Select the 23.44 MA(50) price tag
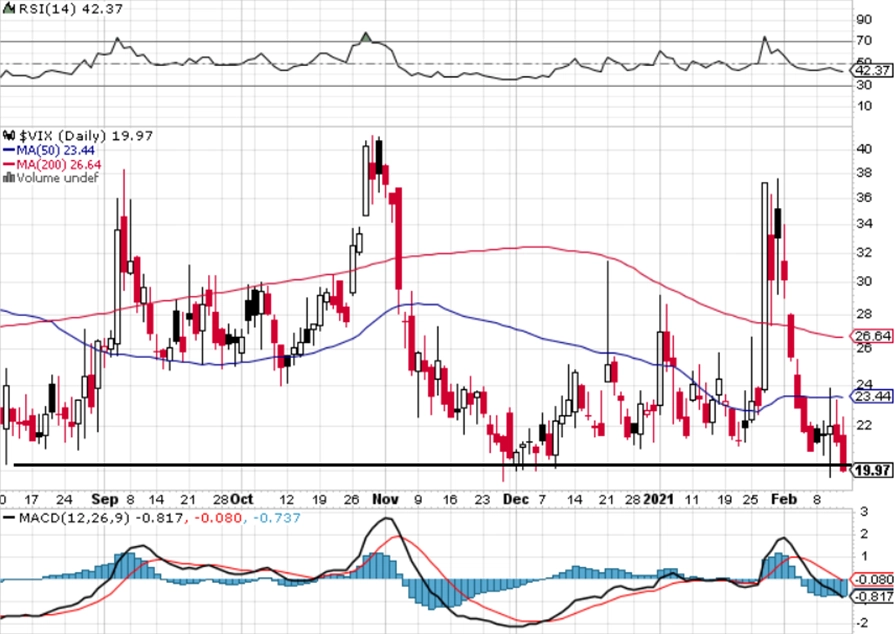Viewport: 895px width, 634px height. click(x=872, y=396)
